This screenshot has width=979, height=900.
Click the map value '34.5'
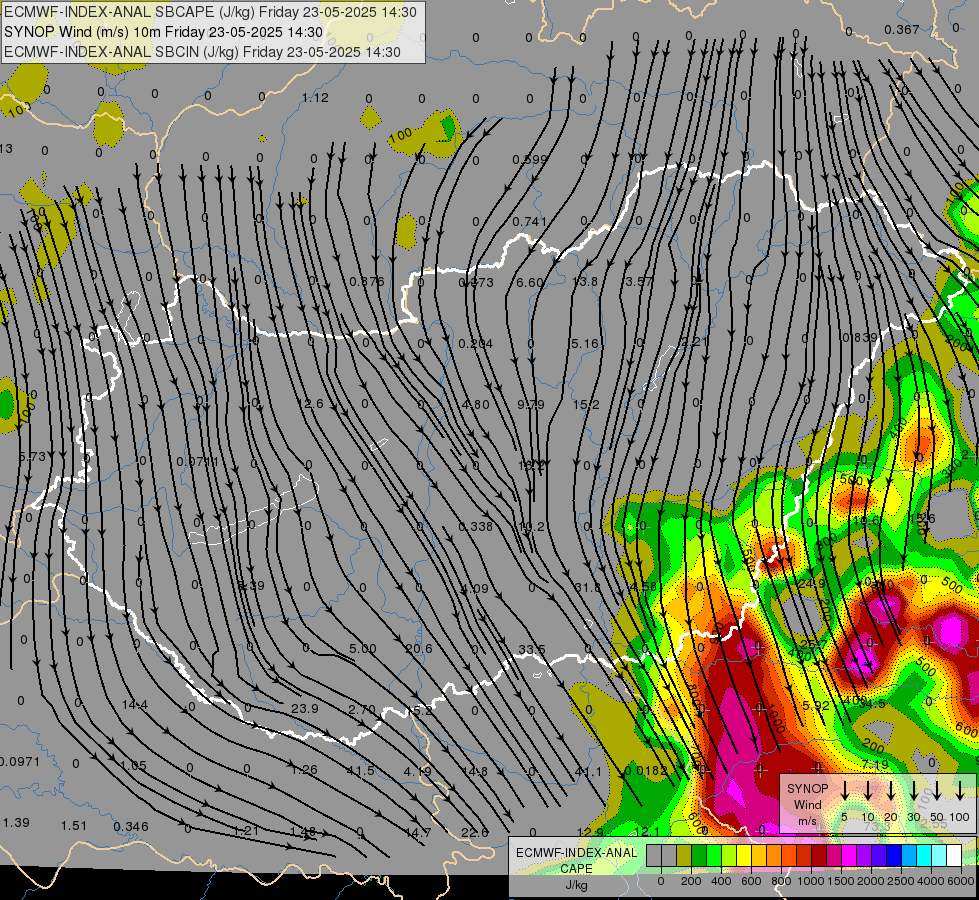click(x=872, y=704)
